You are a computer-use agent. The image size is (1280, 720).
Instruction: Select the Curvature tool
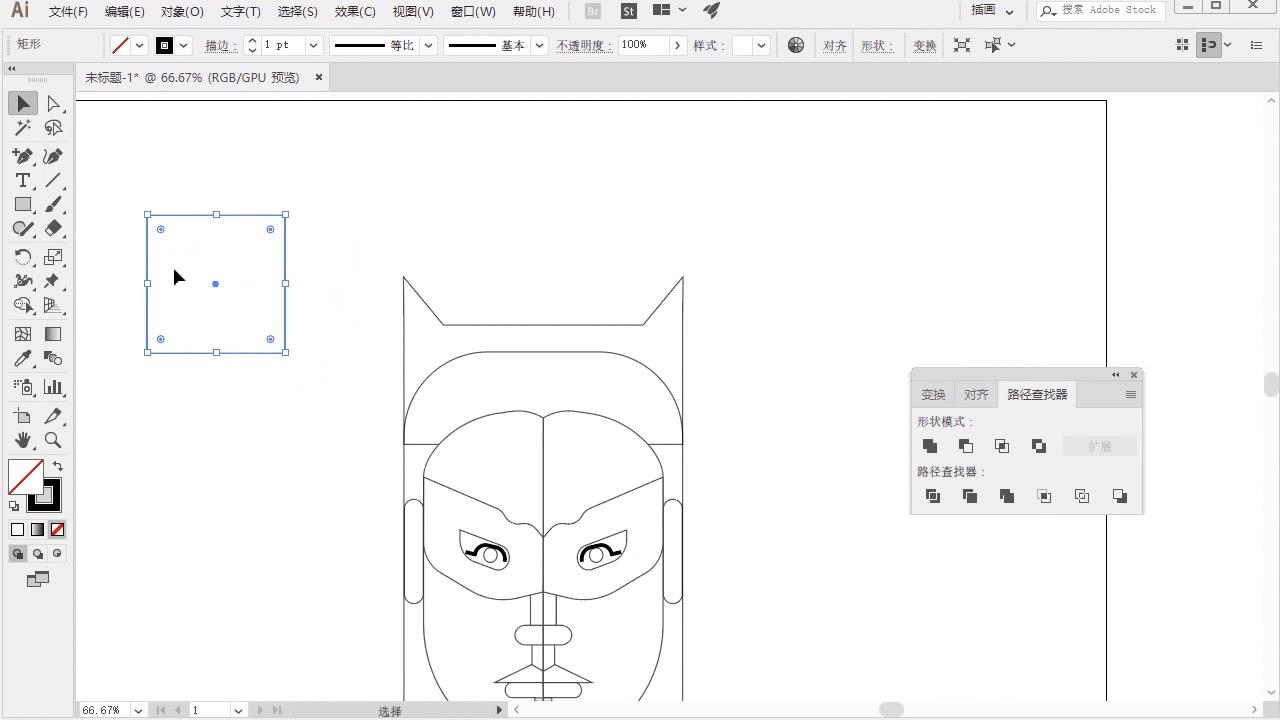pyautogui.click(x=53, y=156)
